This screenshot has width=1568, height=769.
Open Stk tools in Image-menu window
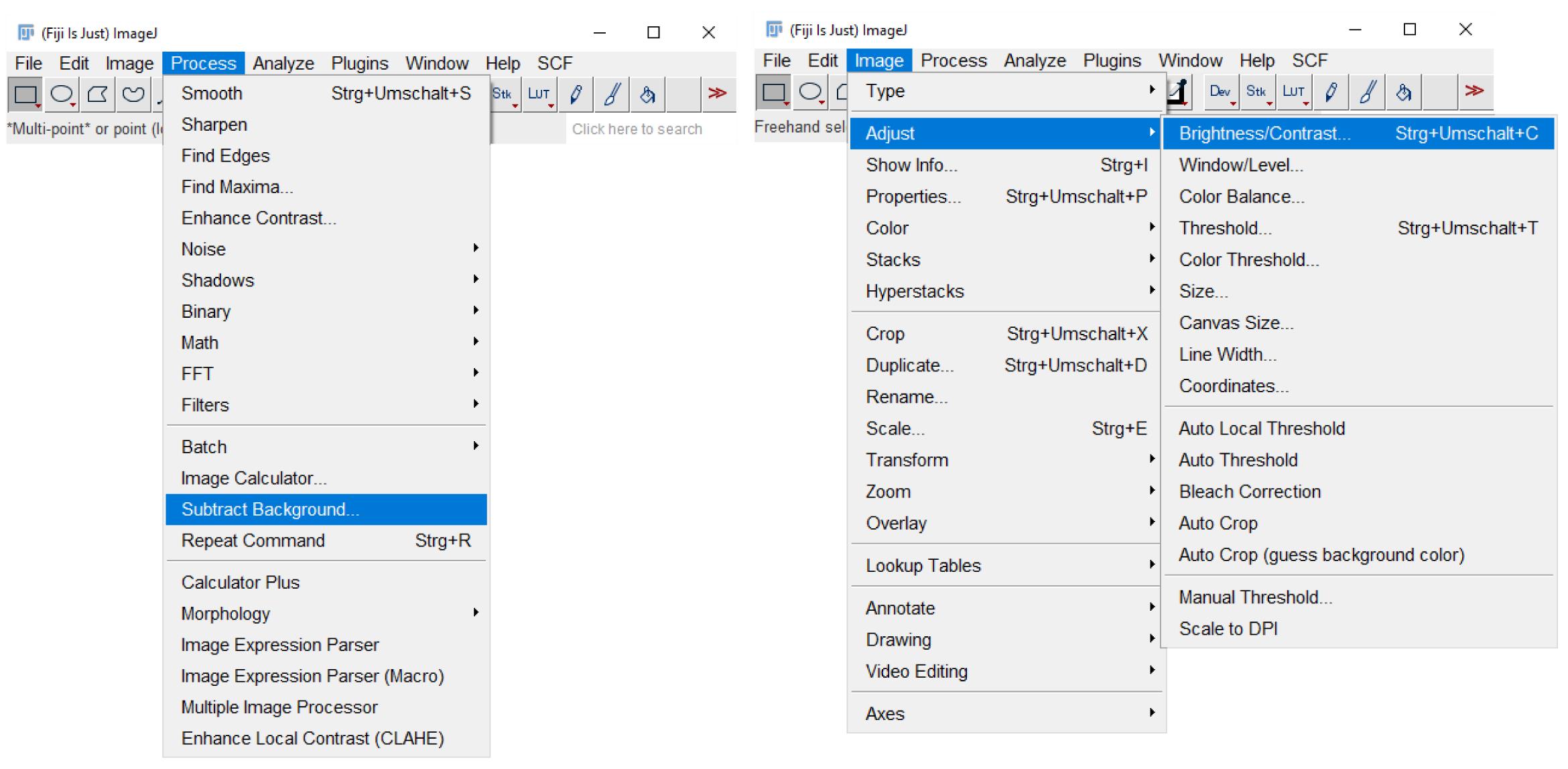[x=1256, y=92]
